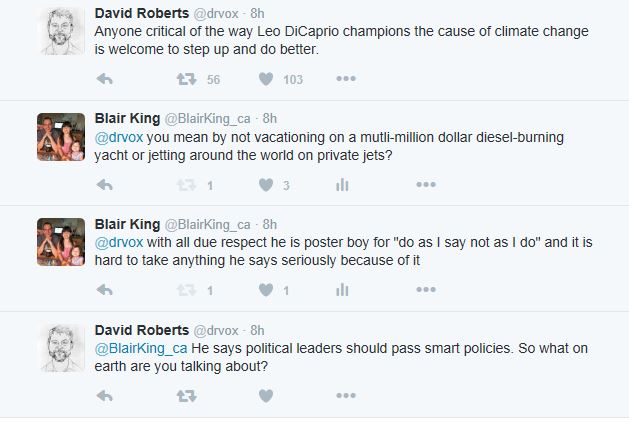View analytics for the 'poster boy' tweet
The width and height of the screenshot is (629, 423).
click(342, 291)
